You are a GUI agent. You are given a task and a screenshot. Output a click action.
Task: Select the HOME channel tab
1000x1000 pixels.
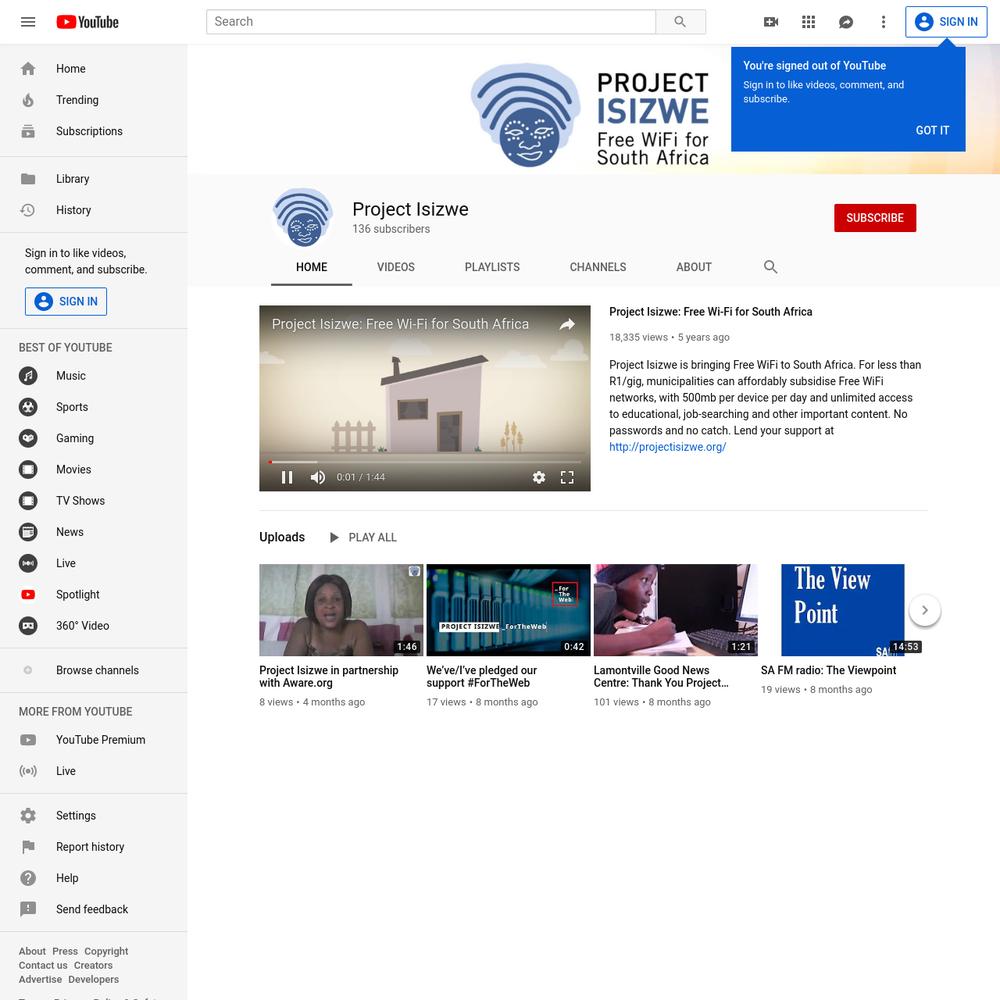(311, 268)
